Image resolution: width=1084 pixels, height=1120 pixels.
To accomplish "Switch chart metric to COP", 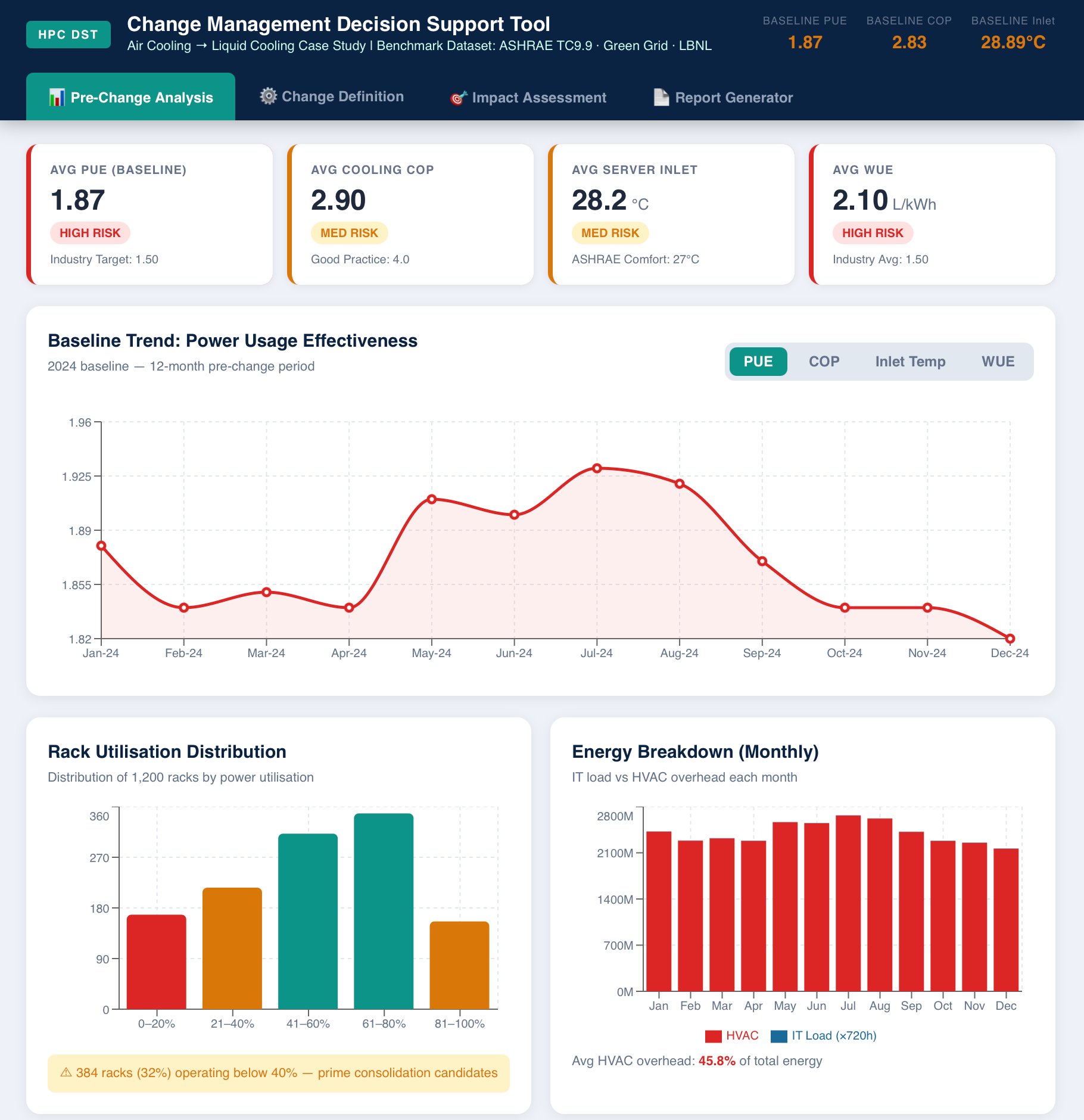I will coord(824,362).
